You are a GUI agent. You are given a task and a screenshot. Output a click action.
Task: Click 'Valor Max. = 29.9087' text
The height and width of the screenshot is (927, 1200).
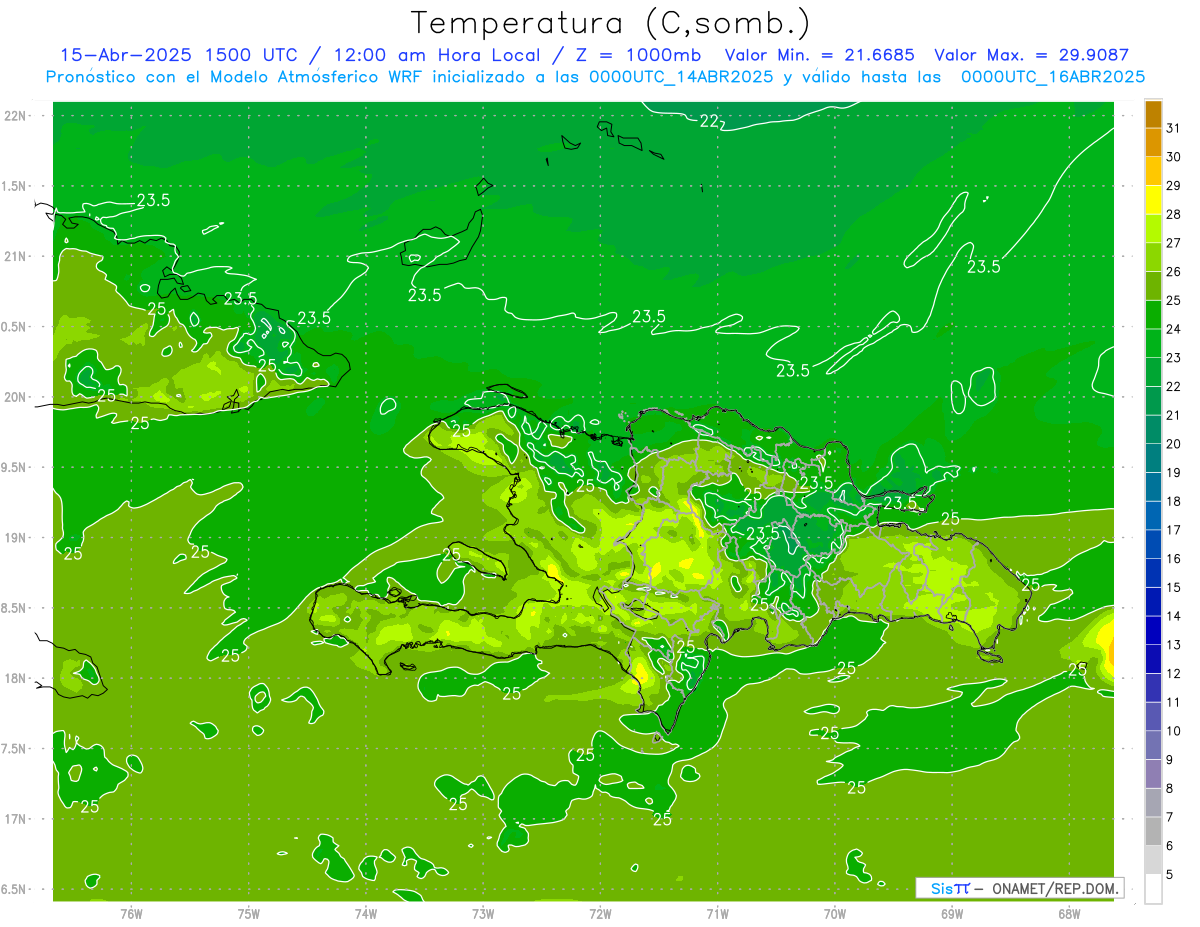1031,55
